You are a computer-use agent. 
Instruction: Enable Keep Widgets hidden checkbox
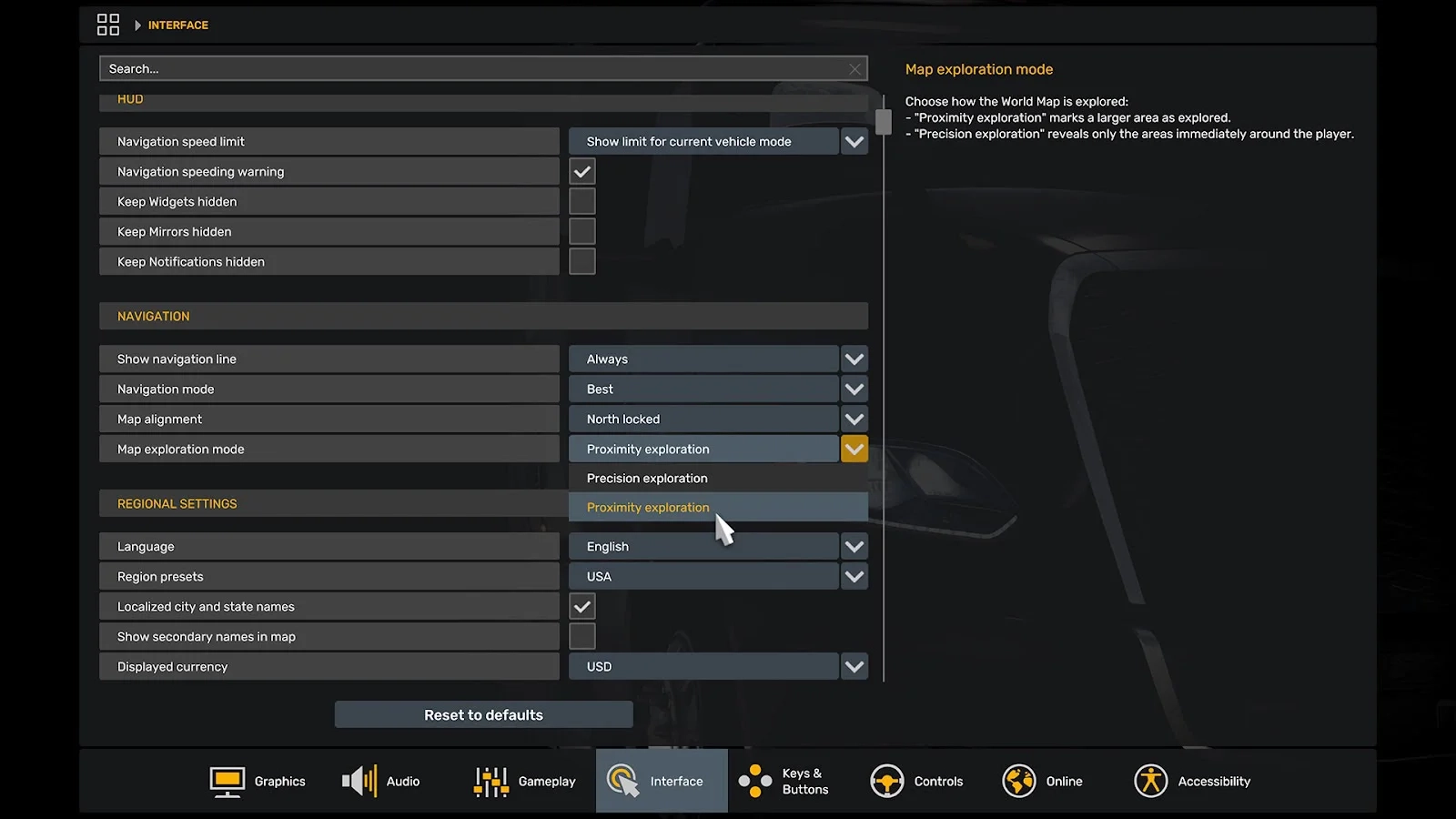pyautogui.click(x=582, y=201)
